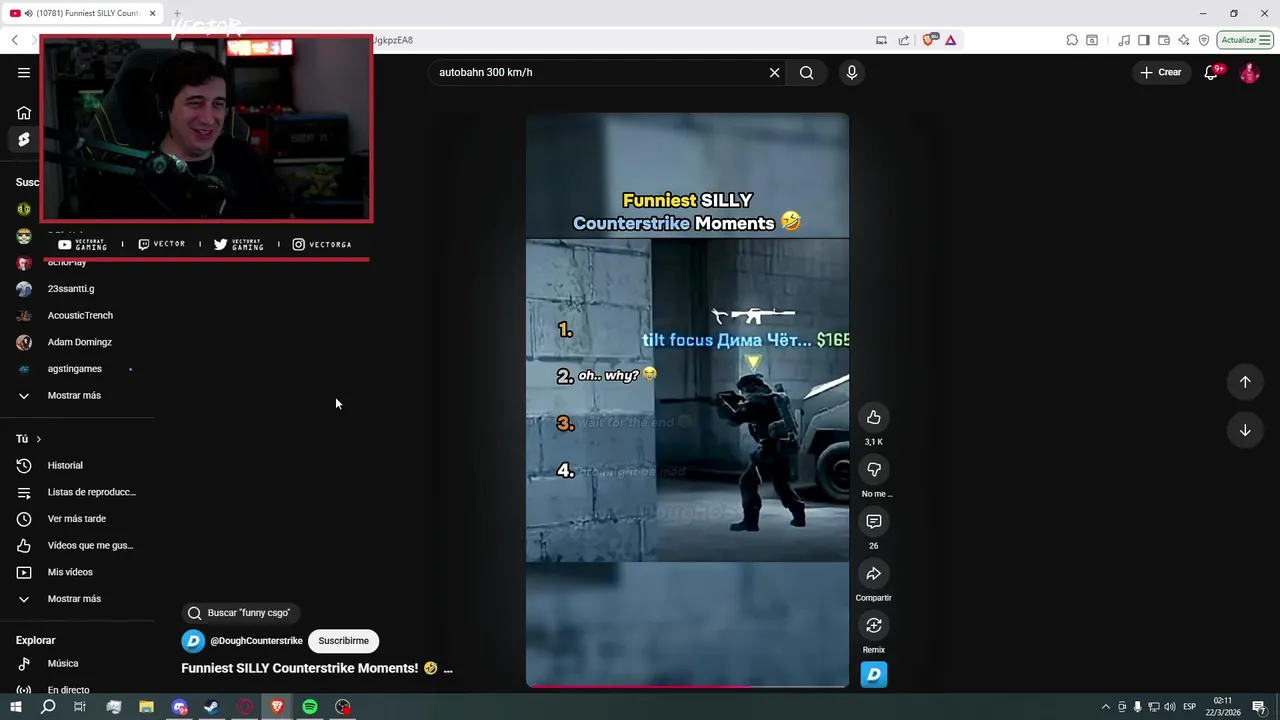
Task: Open Shorts from the sidebar icon
Action: click(24, 140)
